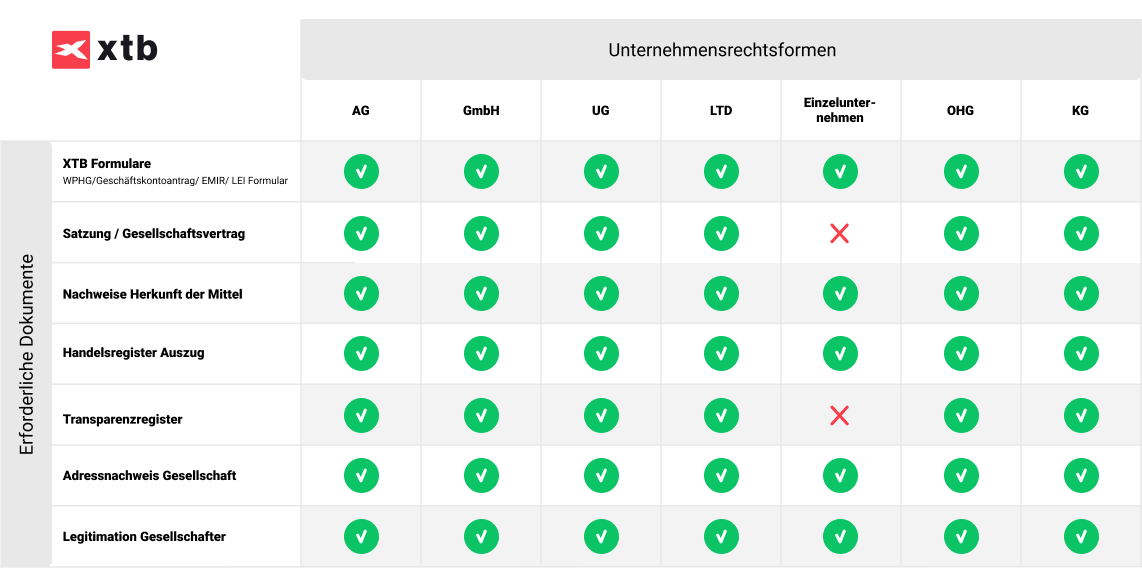This screenshot has height=586, width=1142.
Task: Click LTD checkmark for Adressnachweis Gesellschaft
Action: coord(721,476)
